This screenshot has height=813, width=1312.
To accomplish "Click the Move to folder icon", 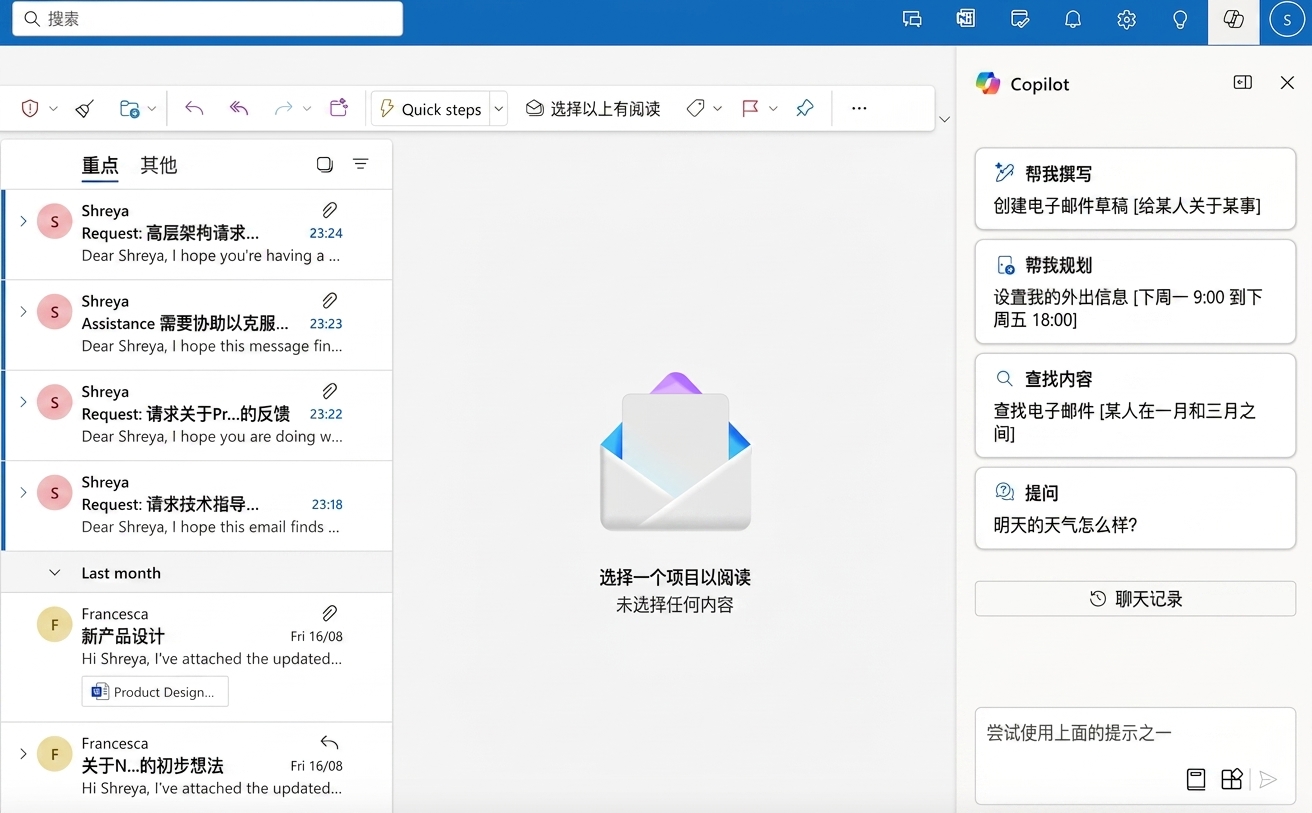I will pos(129,108).
